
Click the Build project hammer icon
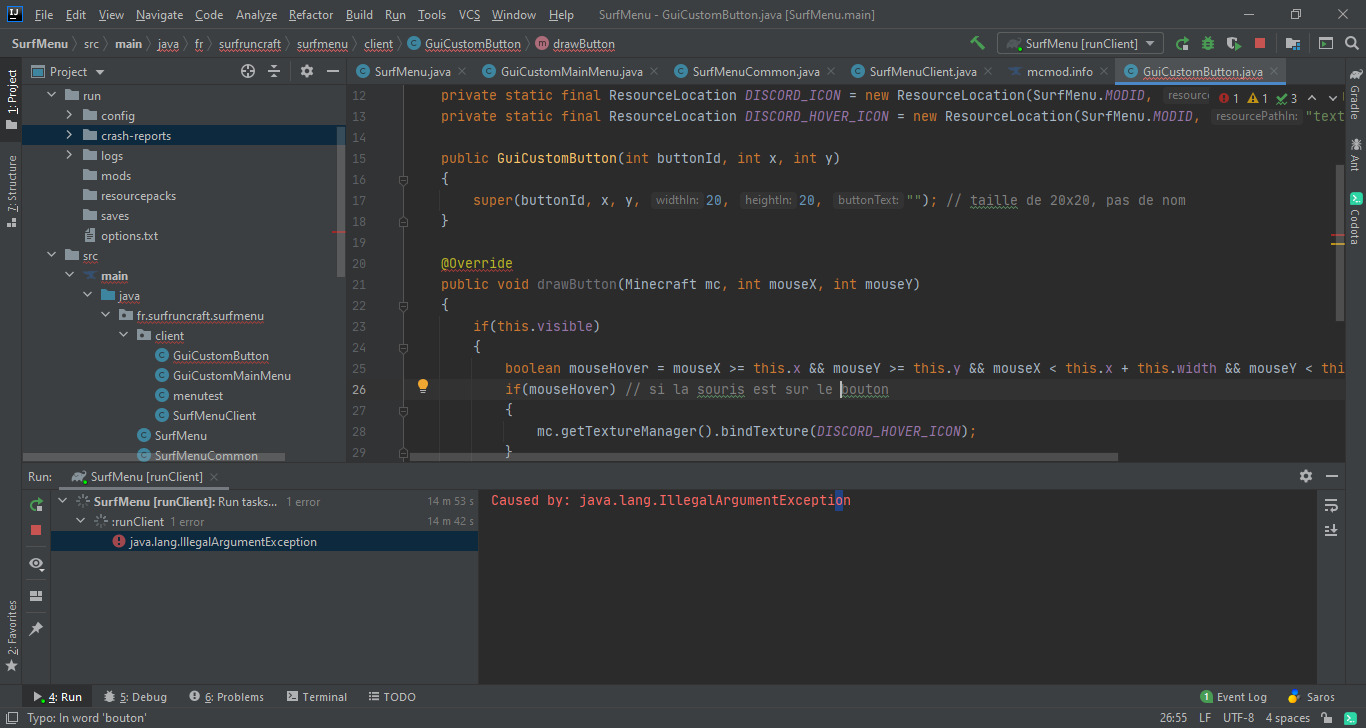(x=977, y=43)
